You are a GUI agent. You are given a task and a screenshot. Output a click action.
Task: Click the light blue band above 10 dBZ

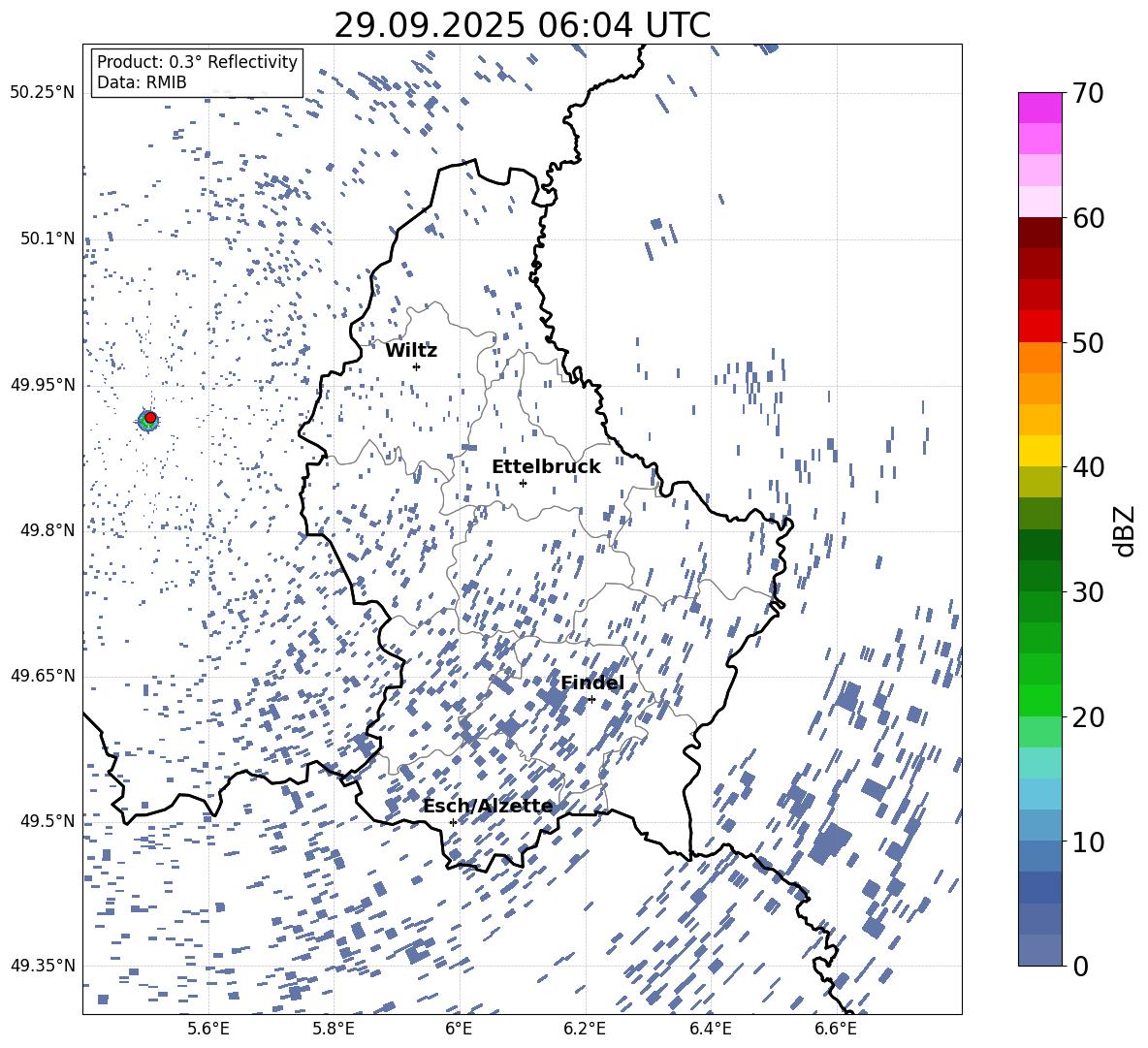click(x=1039, y=825)
